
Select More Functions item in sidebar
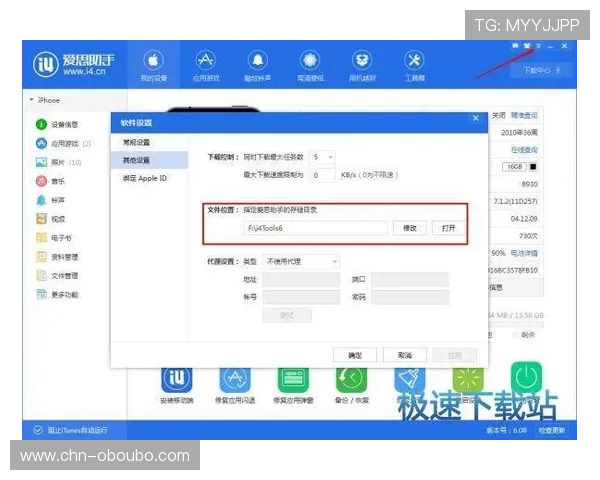[x=57, y=294]
